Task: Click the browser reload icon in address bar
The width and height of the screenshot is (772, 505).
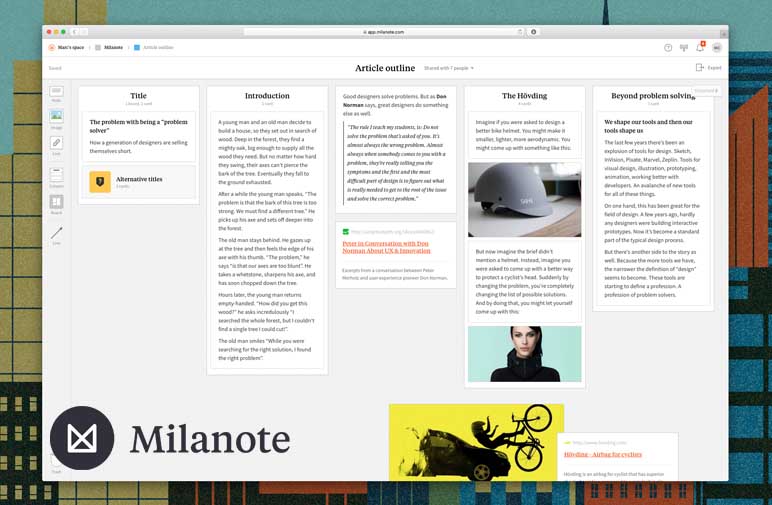Action: tap(519, 32)
